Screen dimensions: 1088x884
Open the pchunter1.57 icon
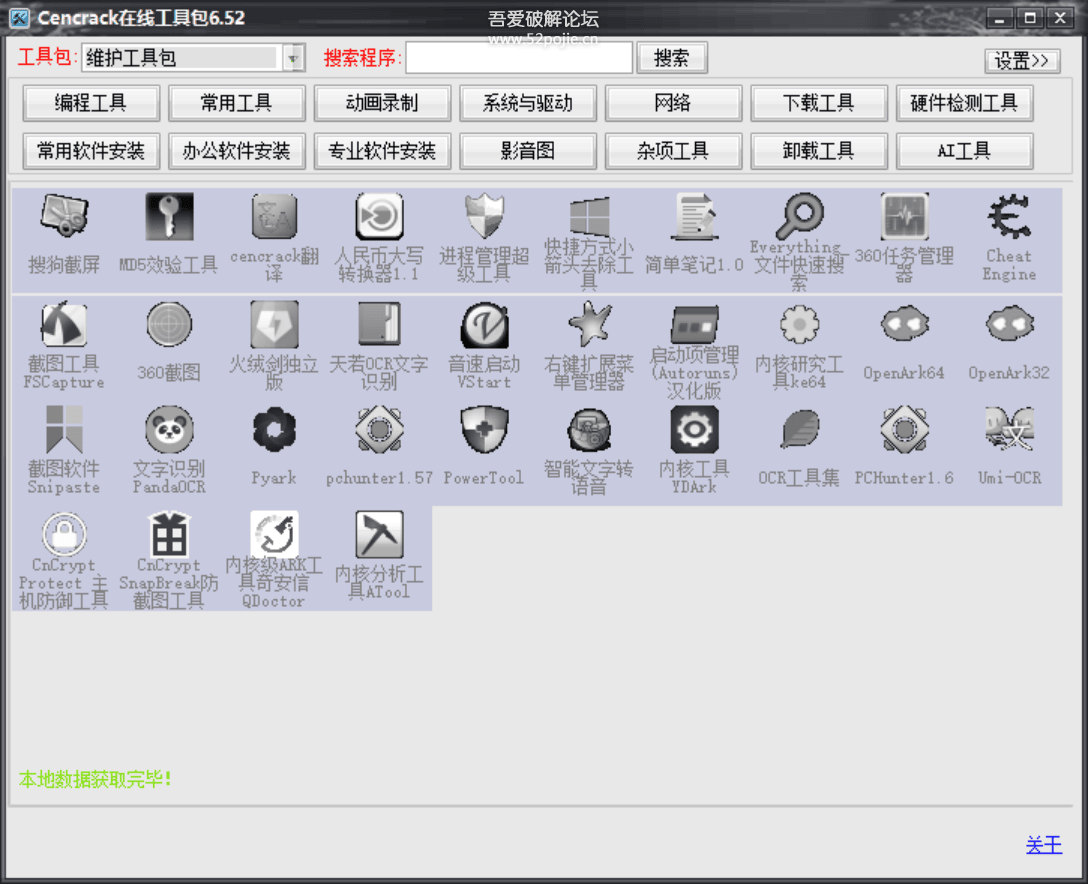tap(379, 430)
